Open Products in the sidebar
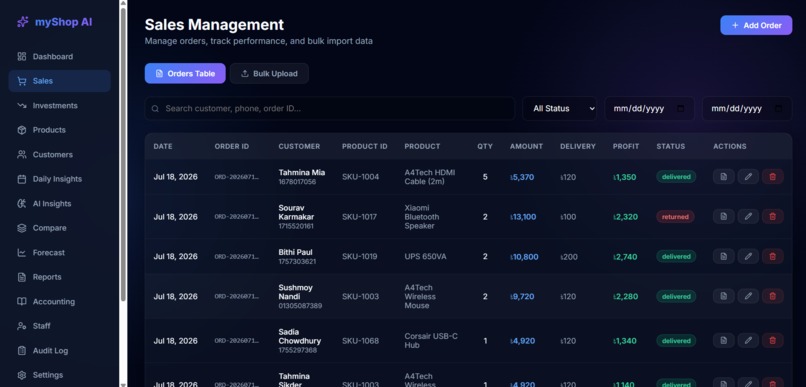This screenshot has height=387, width=806. 59,130
